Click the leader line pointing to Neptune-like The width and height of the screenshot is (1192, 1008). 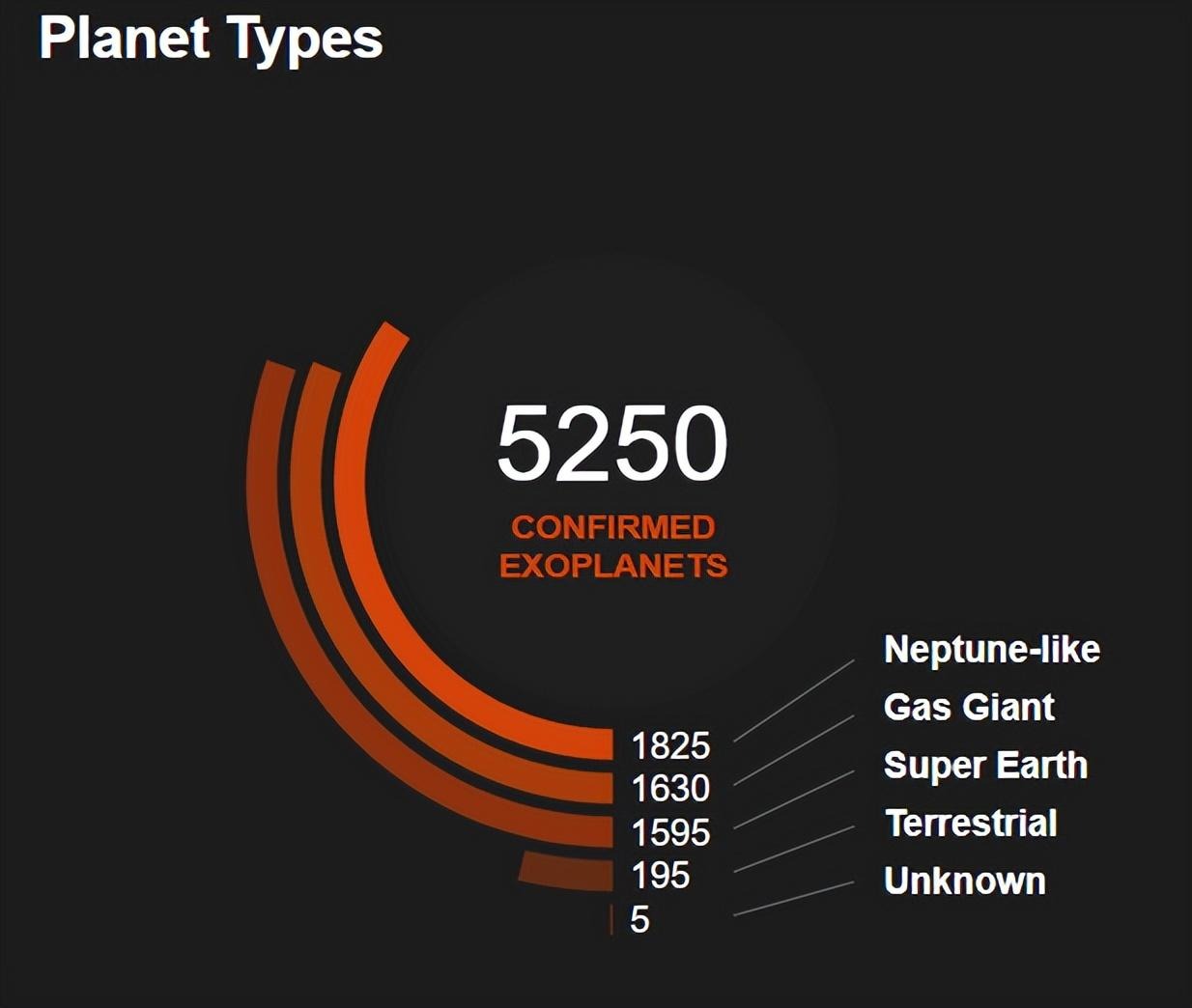pos(794,701)
